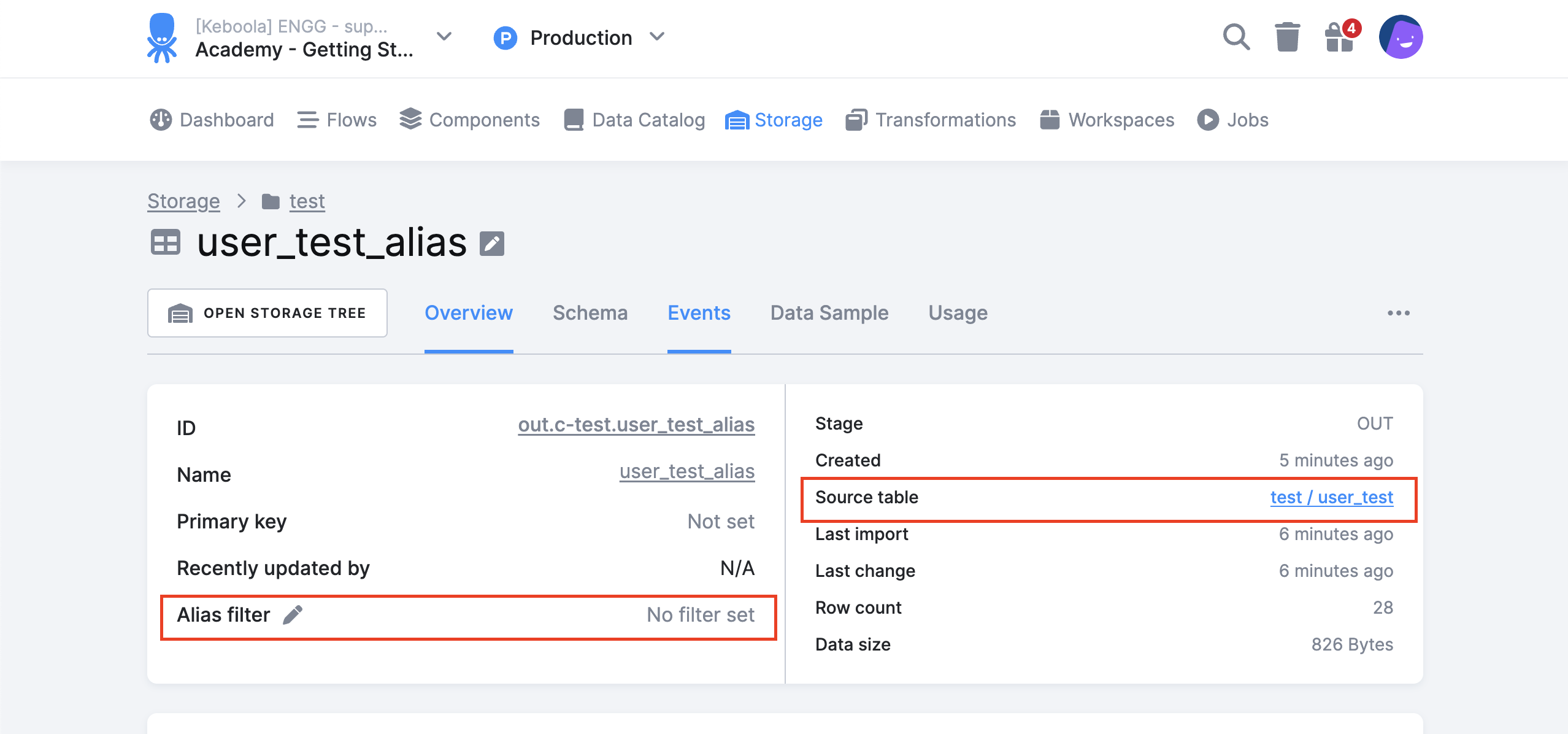Open the trash bin icon
Image resolution: width=1568 pixels, height=734 pixels.
tap(1287, 37)
